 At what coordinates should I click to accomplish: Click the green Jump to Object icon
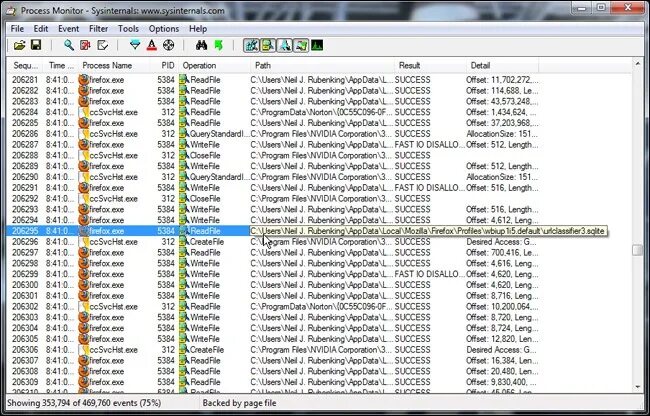pos(218,45)
